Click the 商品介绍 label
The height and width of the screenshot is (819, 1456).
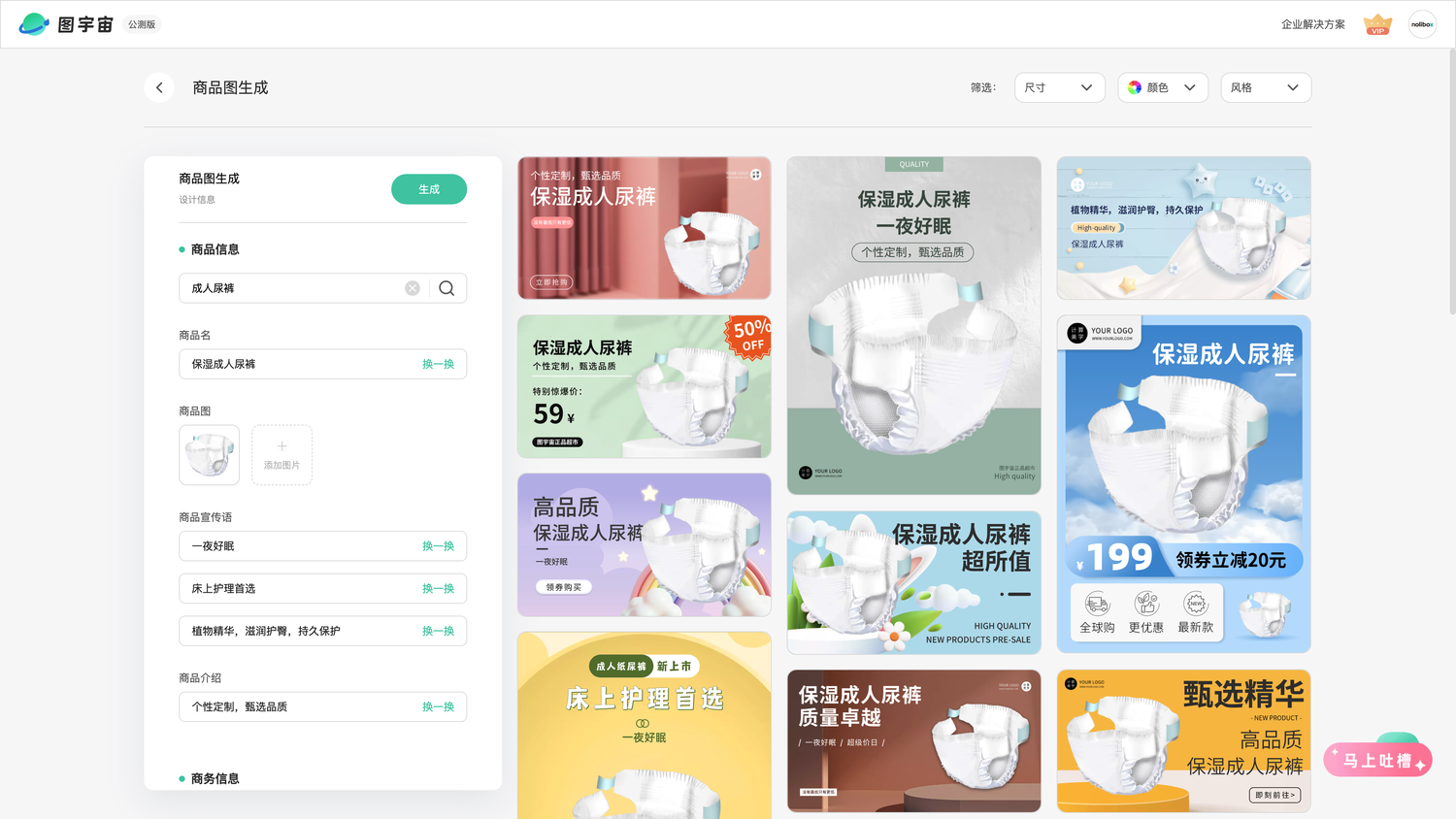[200, 678]
